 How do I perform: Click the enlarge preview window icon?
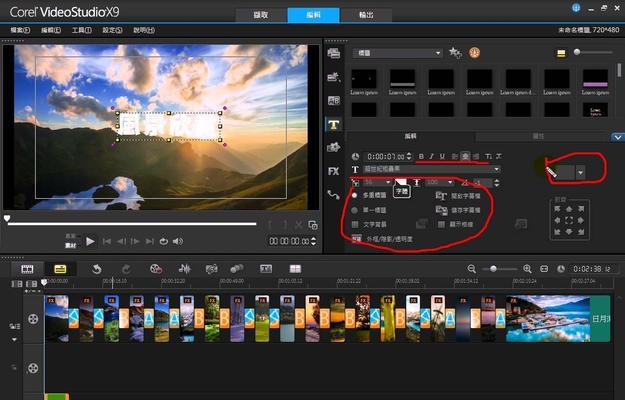[313, 225]
